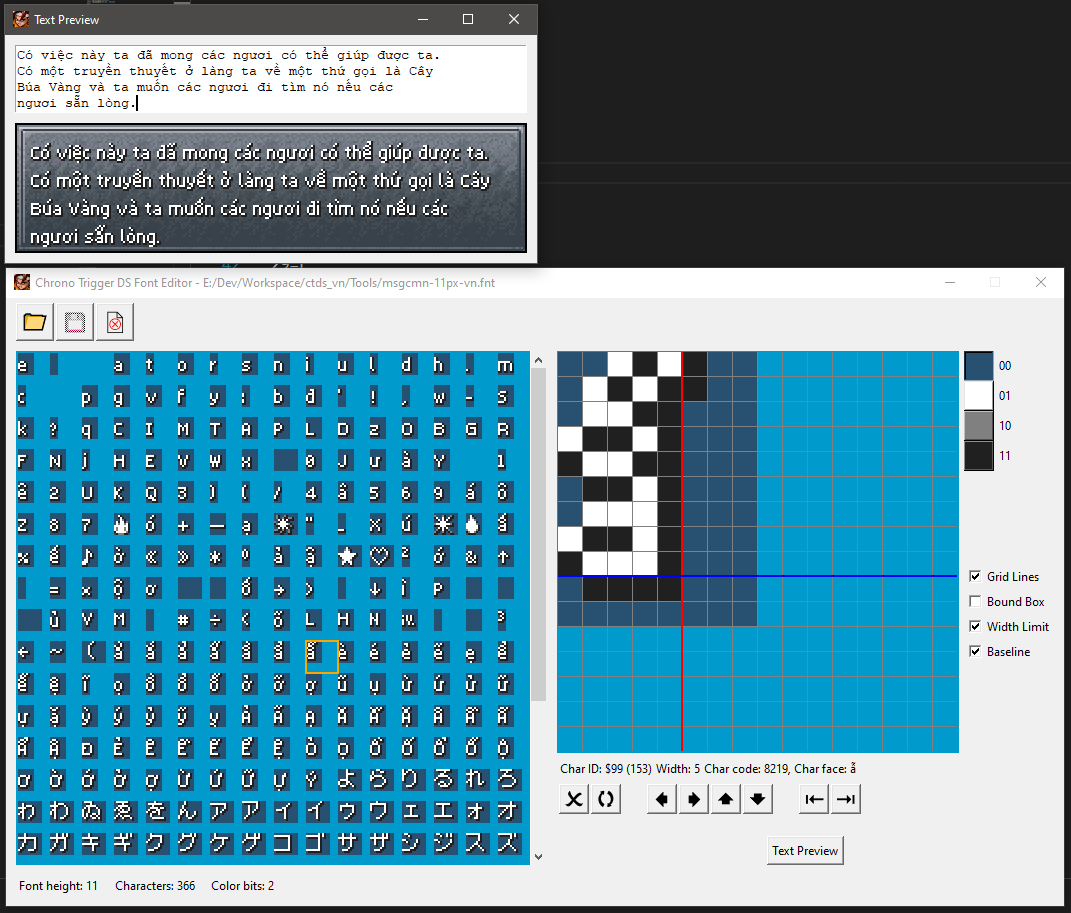Image resolution: width=1071 pixels, height=913 pixels.
Task: Open Text Preview with the button
Action: click(805, 850)
